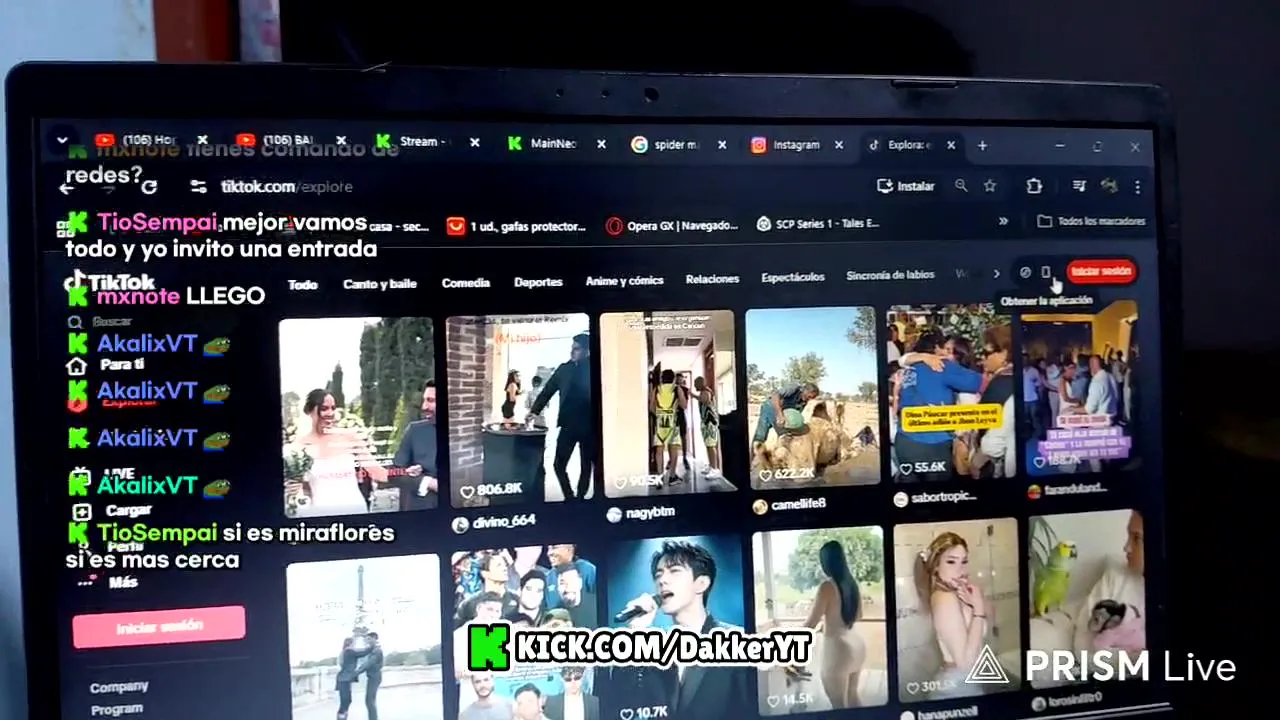Open the Program footer link

point(116,709)
